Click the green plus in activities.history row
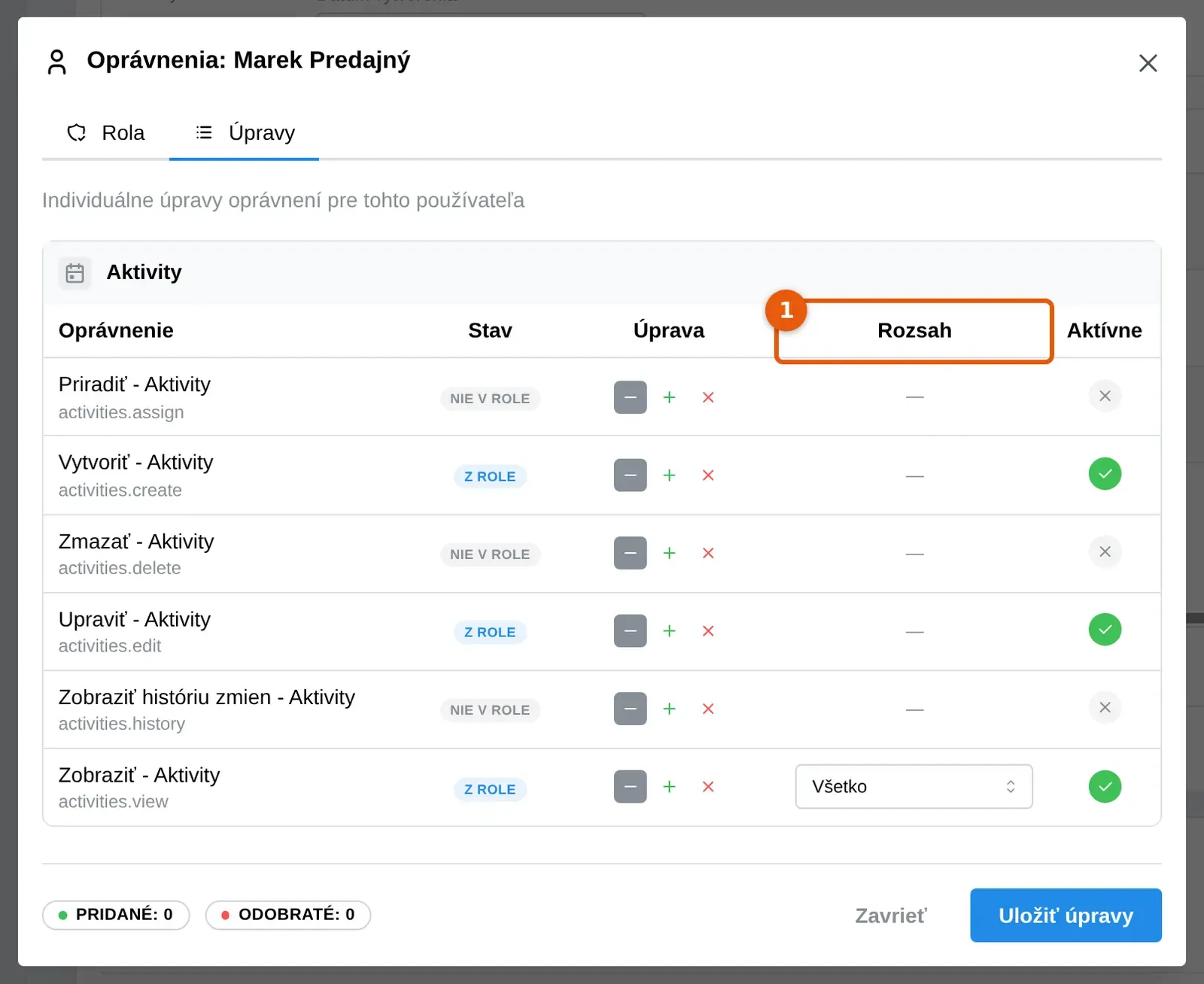Viewport: 1204px width, 984px height. (x=669, y=709)
